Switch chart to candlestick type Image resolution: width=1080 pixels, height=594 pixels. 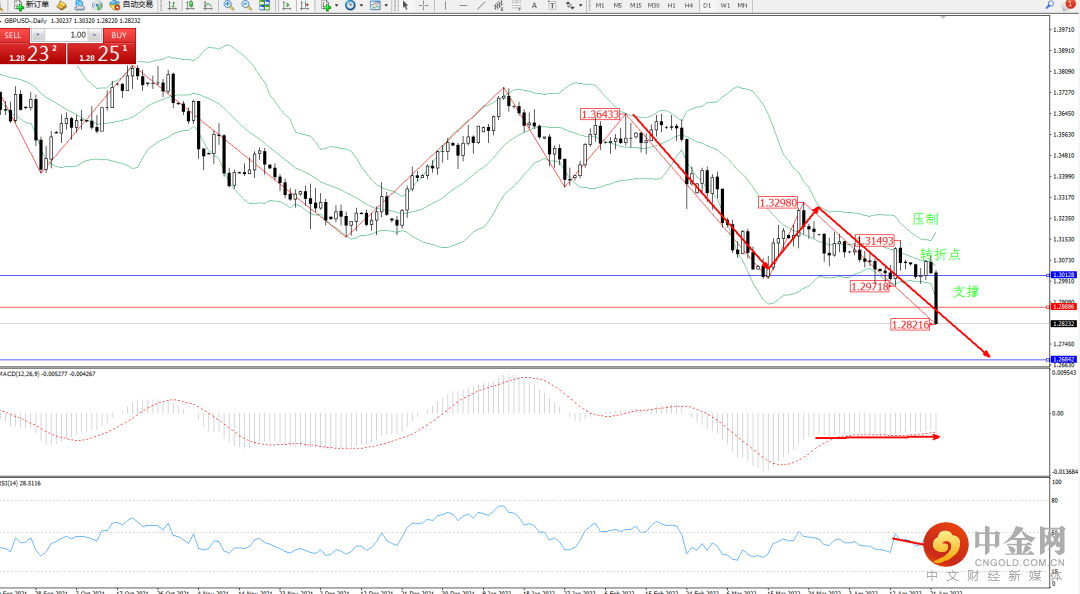(189, 5)
